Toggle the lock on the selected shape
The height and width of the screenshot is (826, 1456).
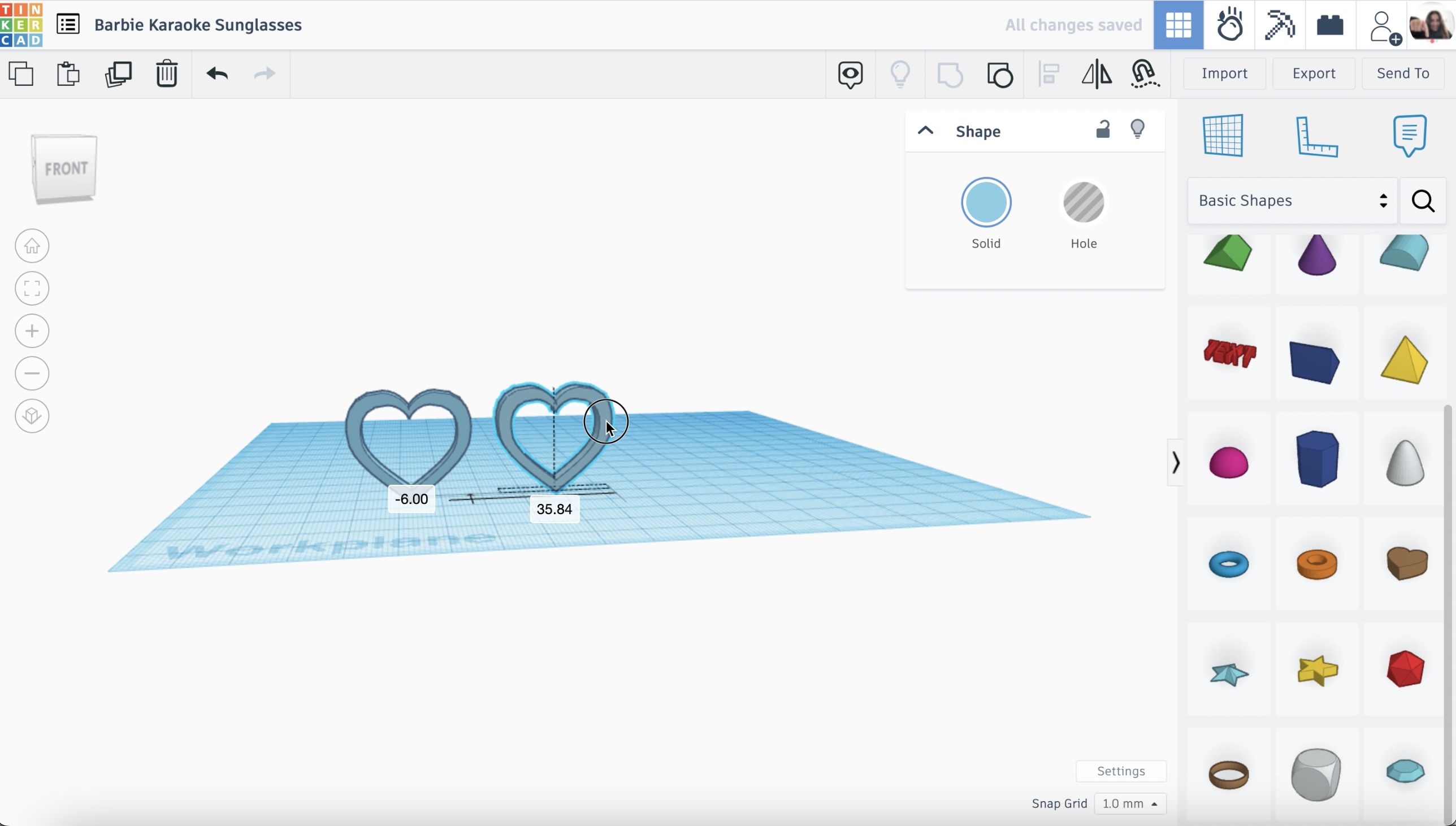pos(1102,129)
